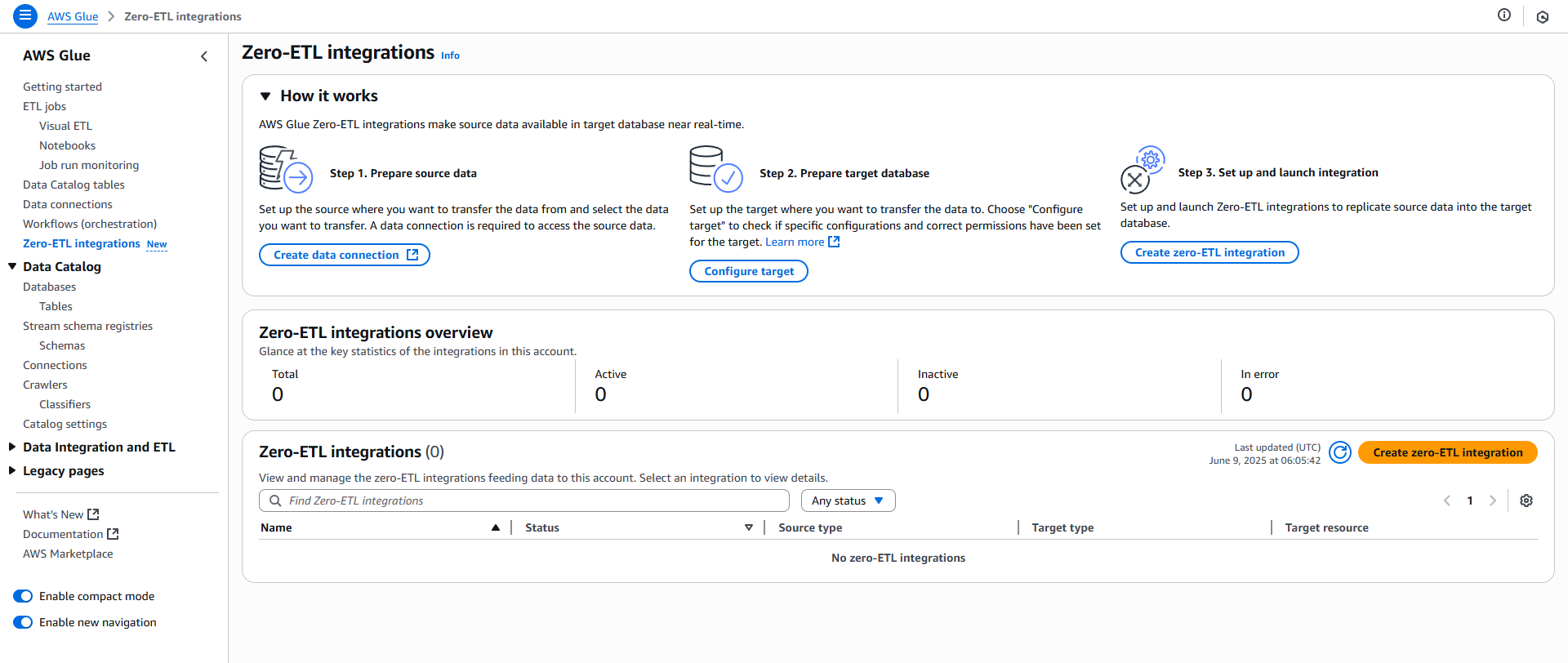Open AWS Marketplace link
Viewport: 1568px width, 663px height.
(68, 554)
